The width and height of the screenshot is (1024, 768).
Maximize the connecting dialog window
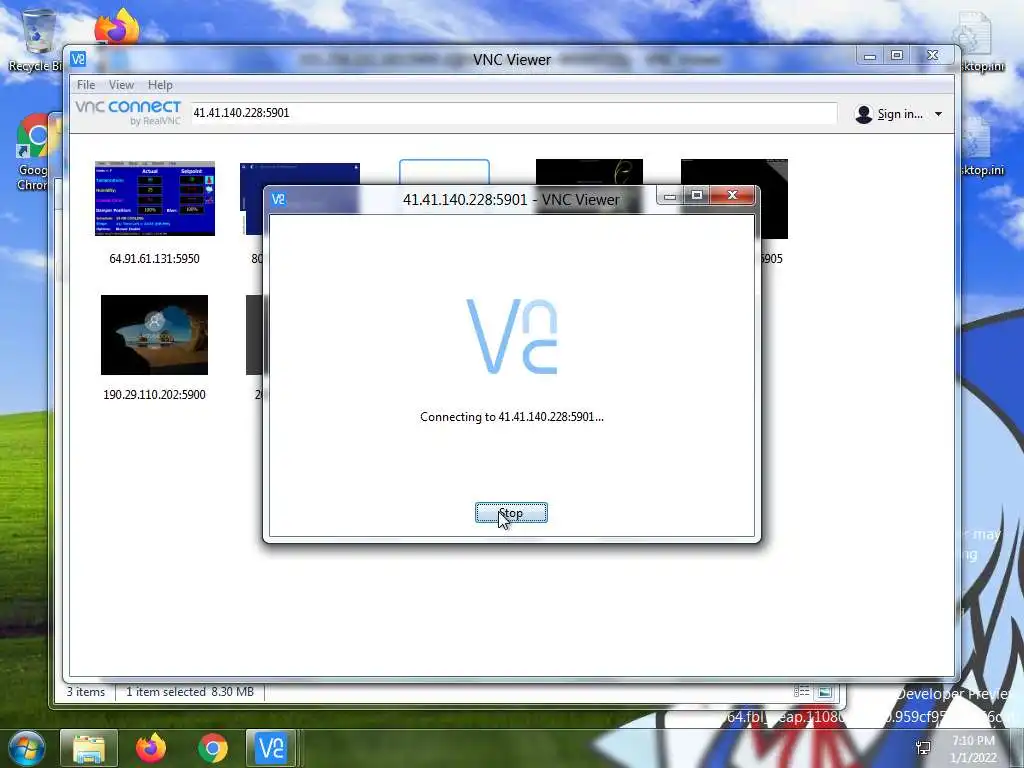point(697,195)
